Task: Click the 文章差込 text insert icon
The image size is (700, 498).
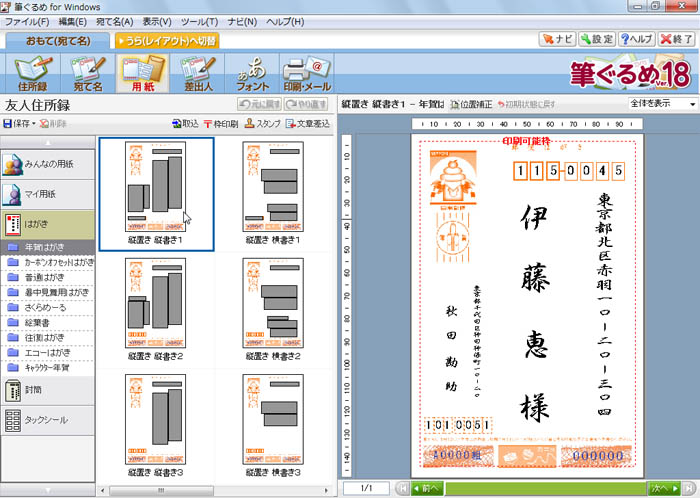Action: 308,124
